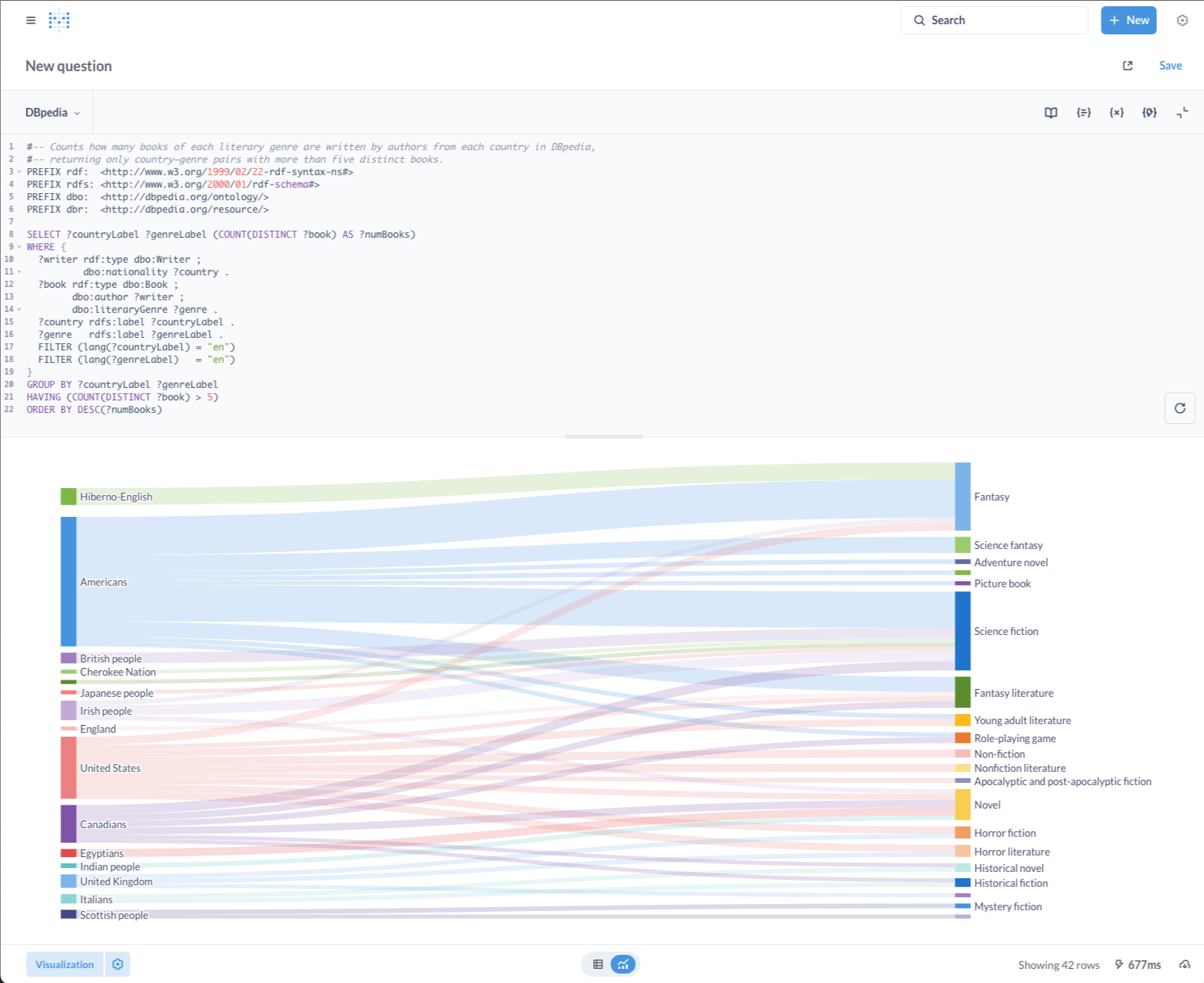Click the Visualization button
The width and height of the screenshot is (1204, 983).
pos(64,964)
